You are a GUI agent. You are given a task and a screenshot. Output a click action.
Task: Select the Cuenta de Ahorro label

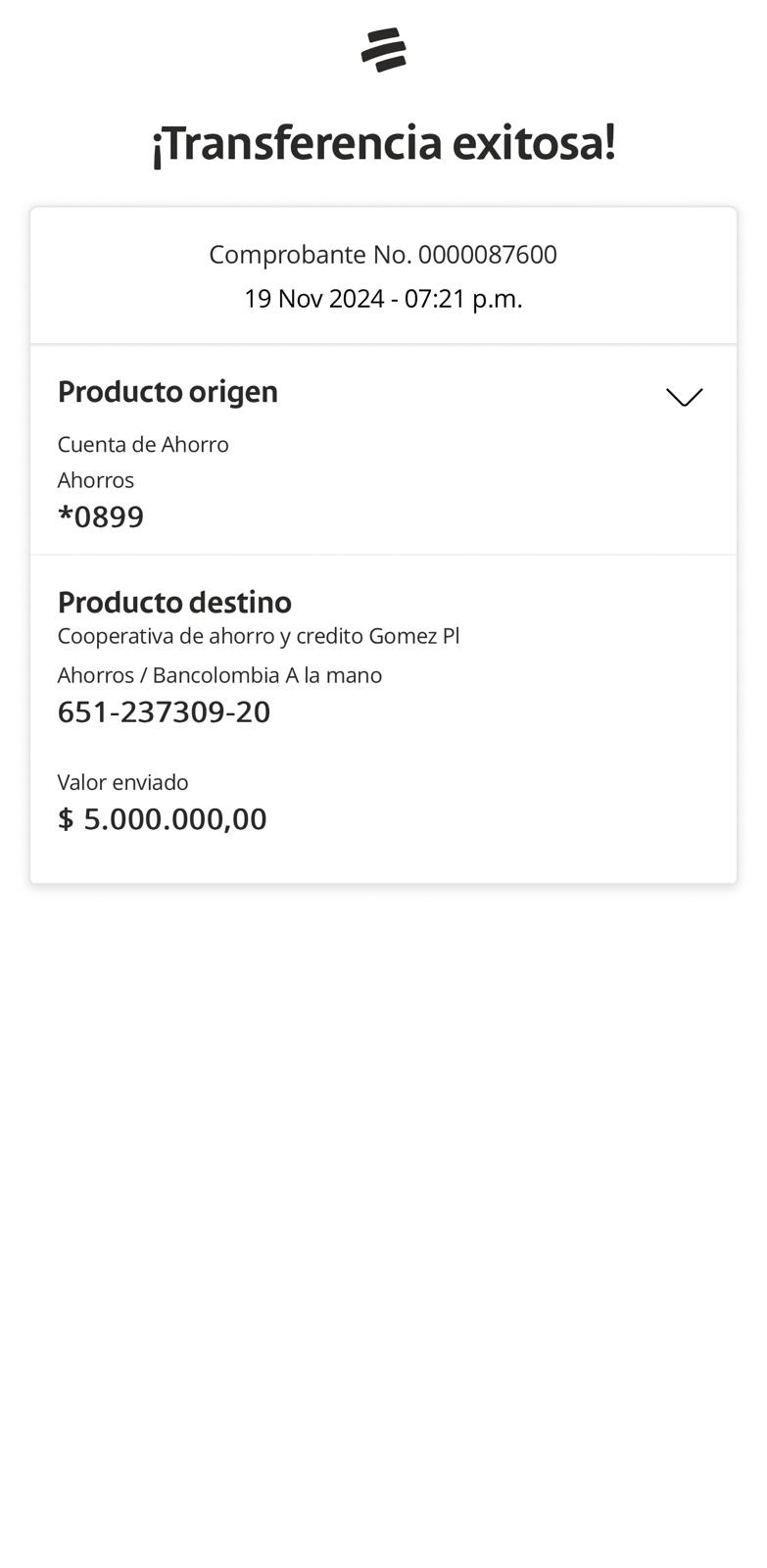click(x=143, y=445)
